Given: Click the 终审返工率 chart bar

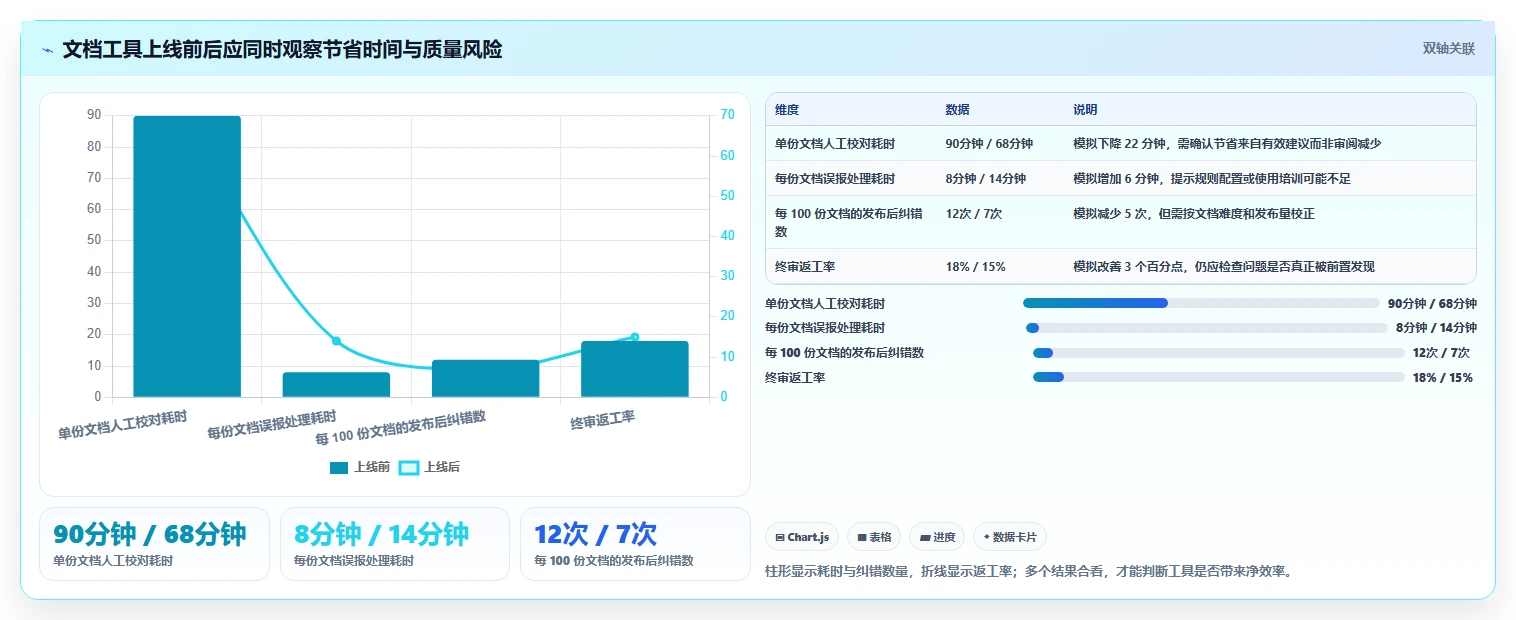Looking at the screenshot, I should pos(634,369).
